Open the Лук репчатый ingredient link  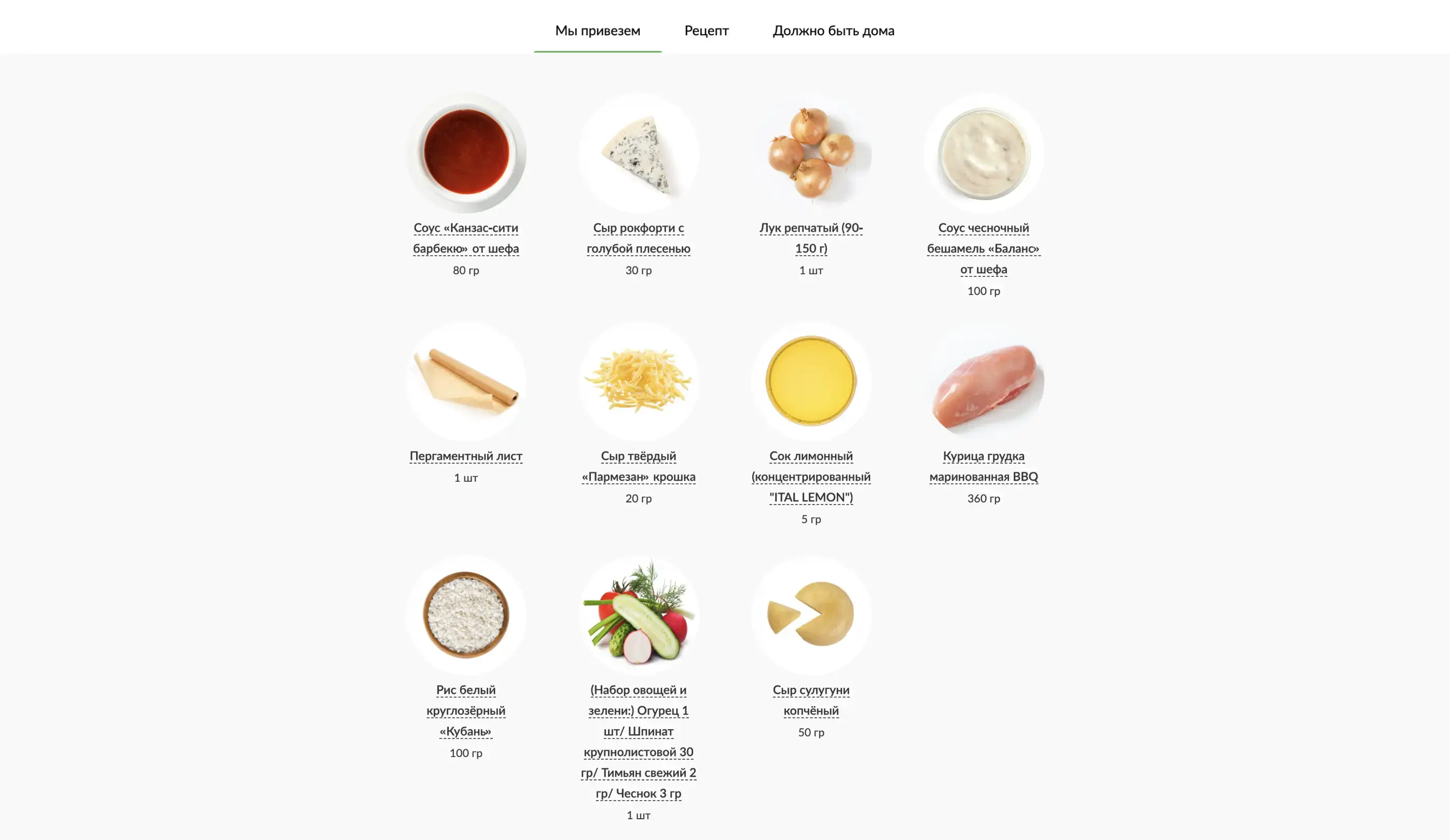click(x=811, y=238)
